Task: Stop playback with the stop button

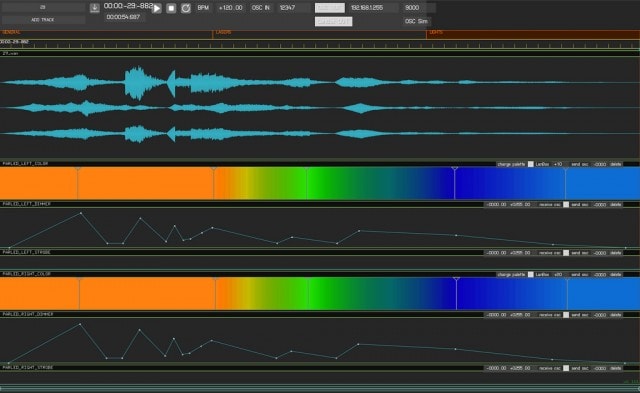Action: (171, 8)
